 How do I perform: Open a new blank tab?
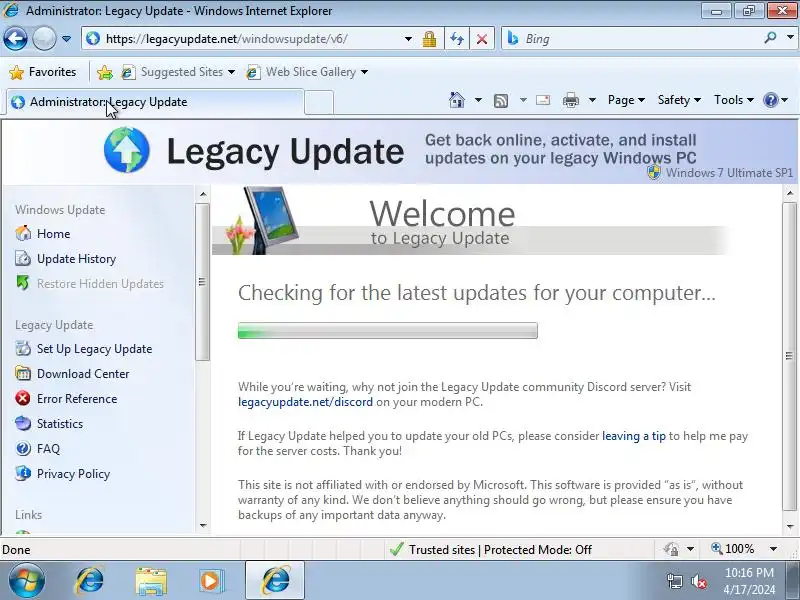point(319,103)
